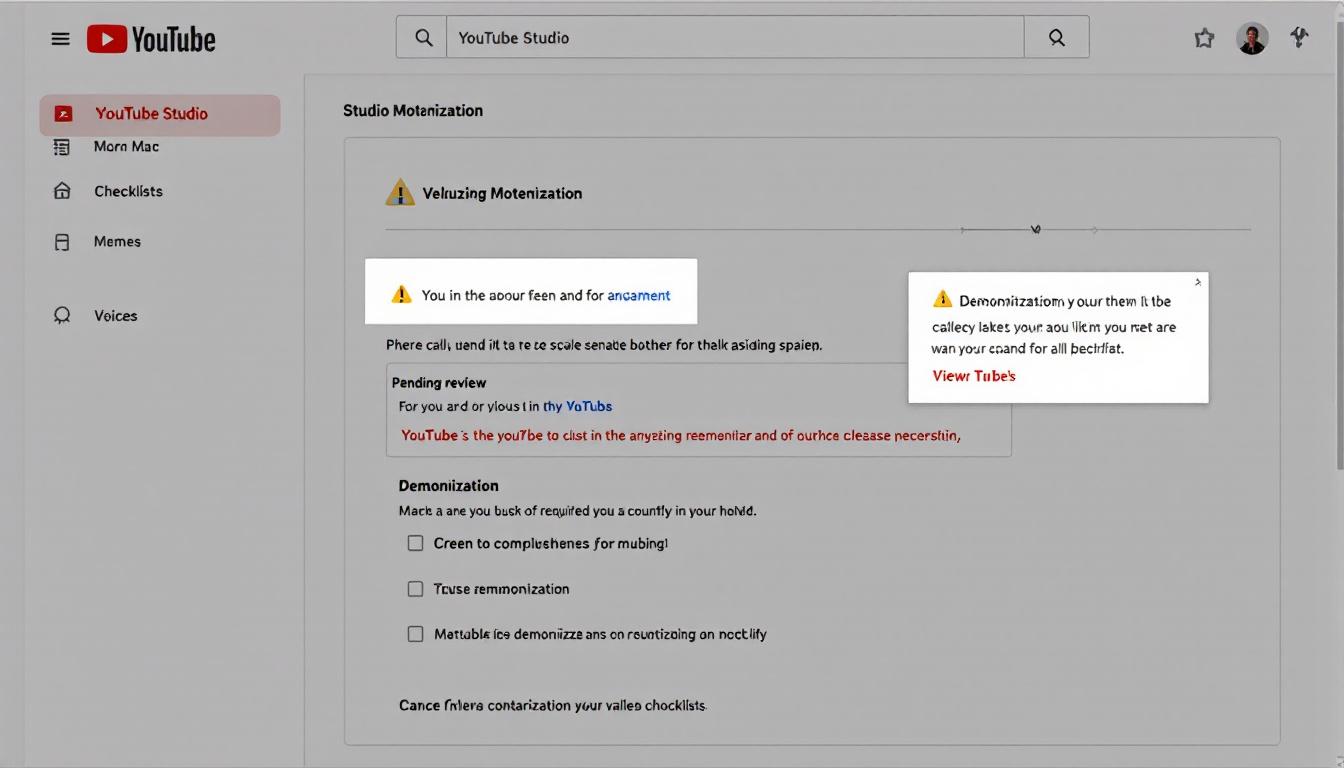Viewport: 1344px width, 768px height.
Task: Check the "Creen to compleshenes for mubing" box
Action: click(x=416, y=543)
